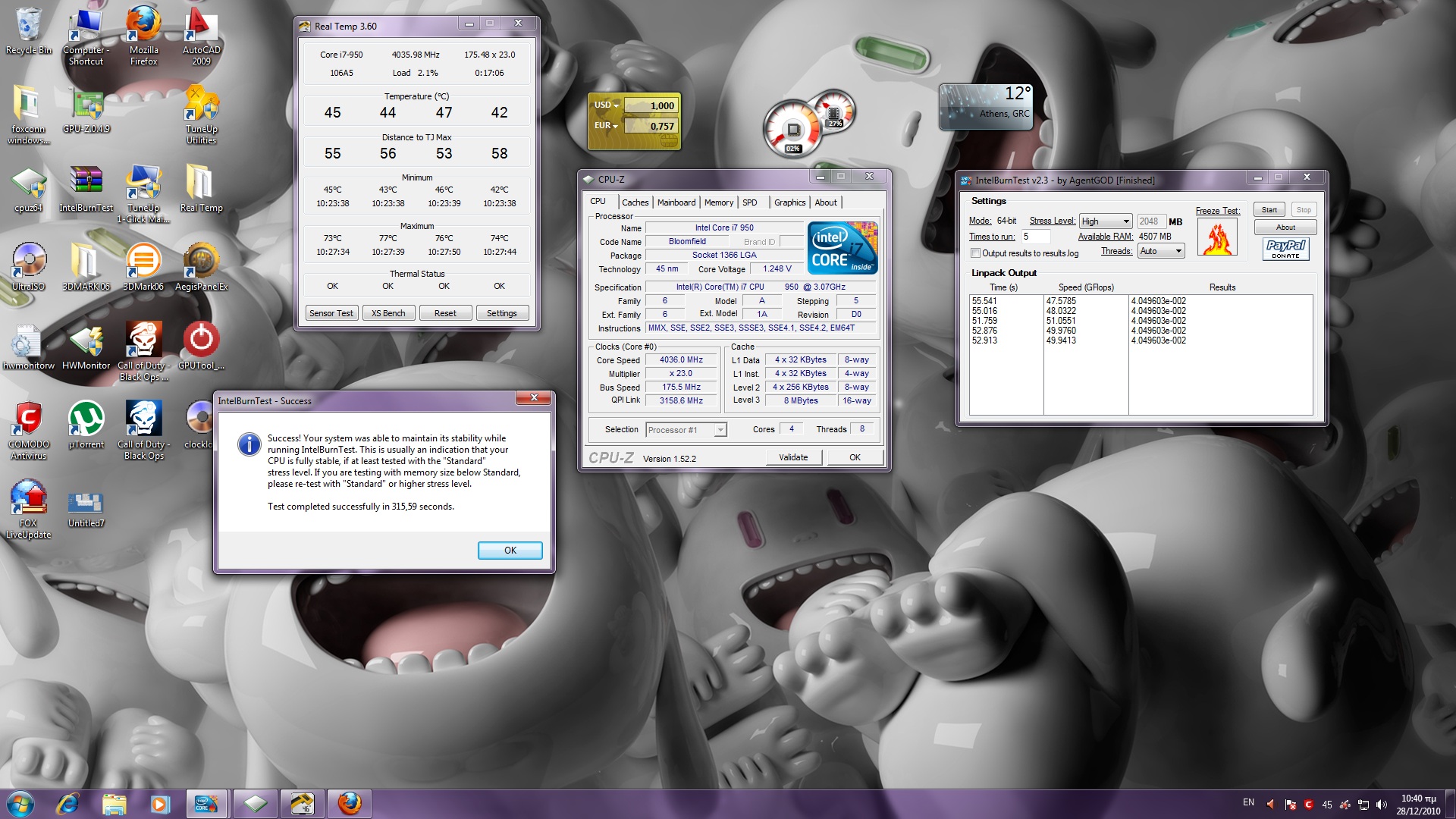
Task: Launch AutoCAD 2009 desktop icon
Action: pos(201,34)
